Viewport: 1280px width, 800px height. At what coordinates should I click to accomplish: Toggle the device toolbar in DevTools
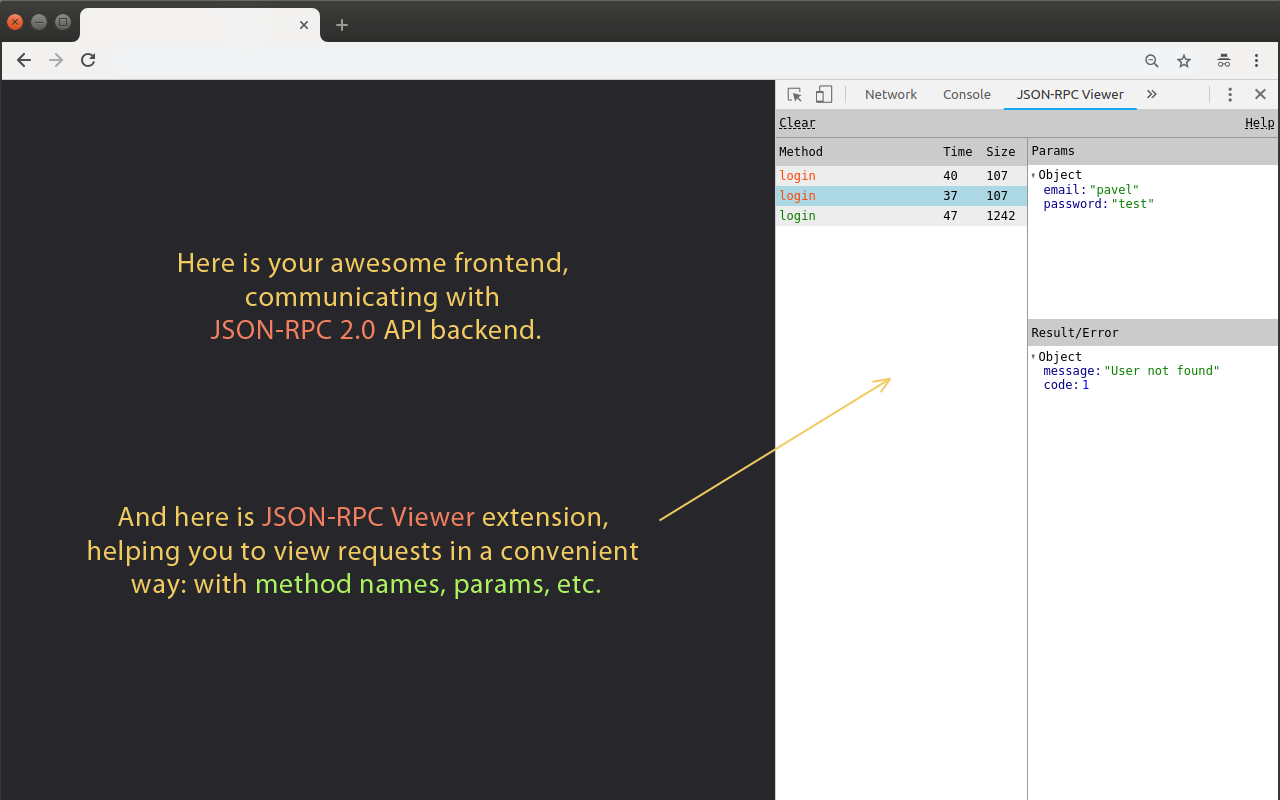(x=823, y=93)
